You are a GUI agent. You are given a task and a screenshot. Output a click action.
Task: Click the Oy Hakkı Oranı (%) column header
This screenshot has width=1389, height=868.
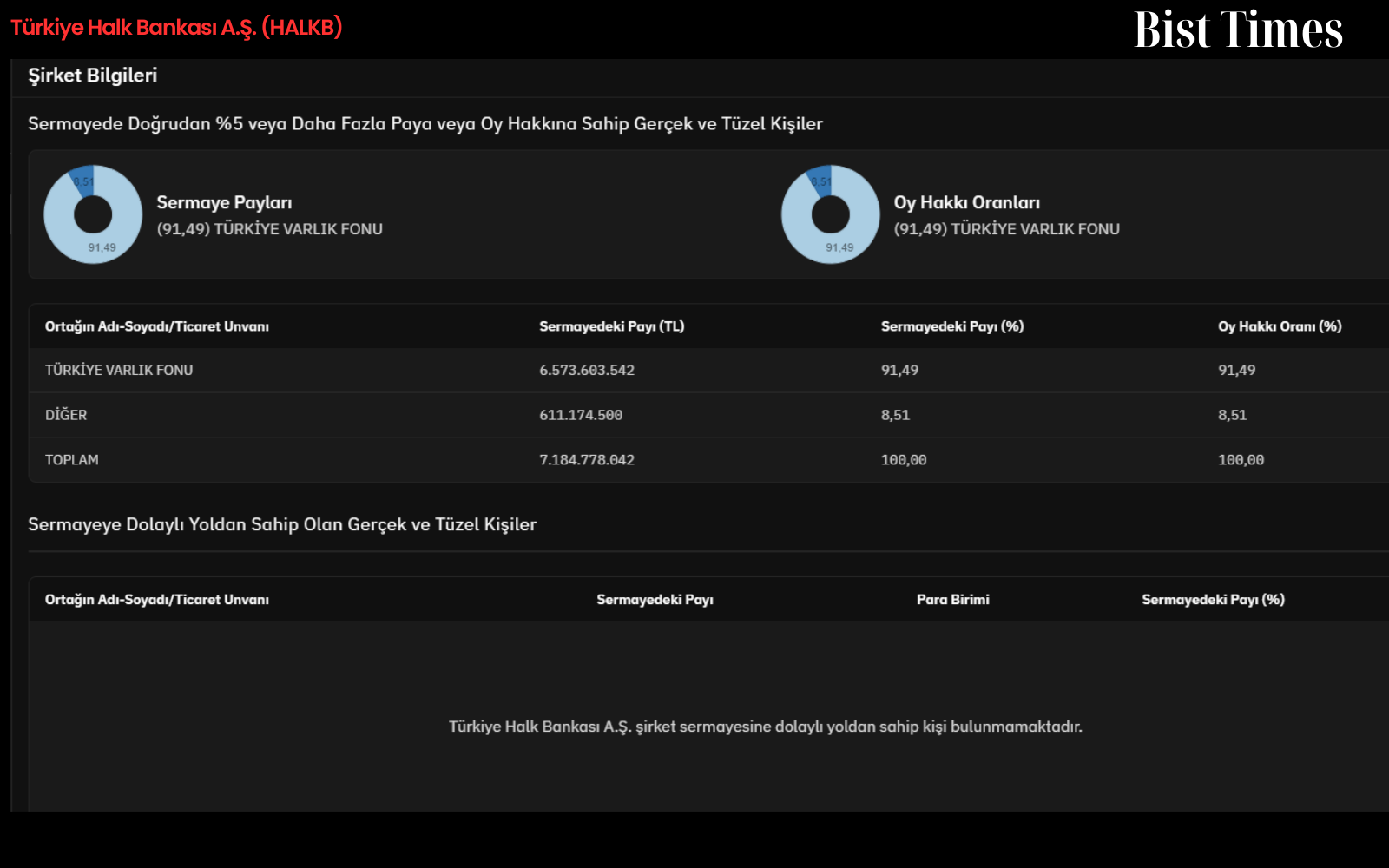(x=1280, y=326)
